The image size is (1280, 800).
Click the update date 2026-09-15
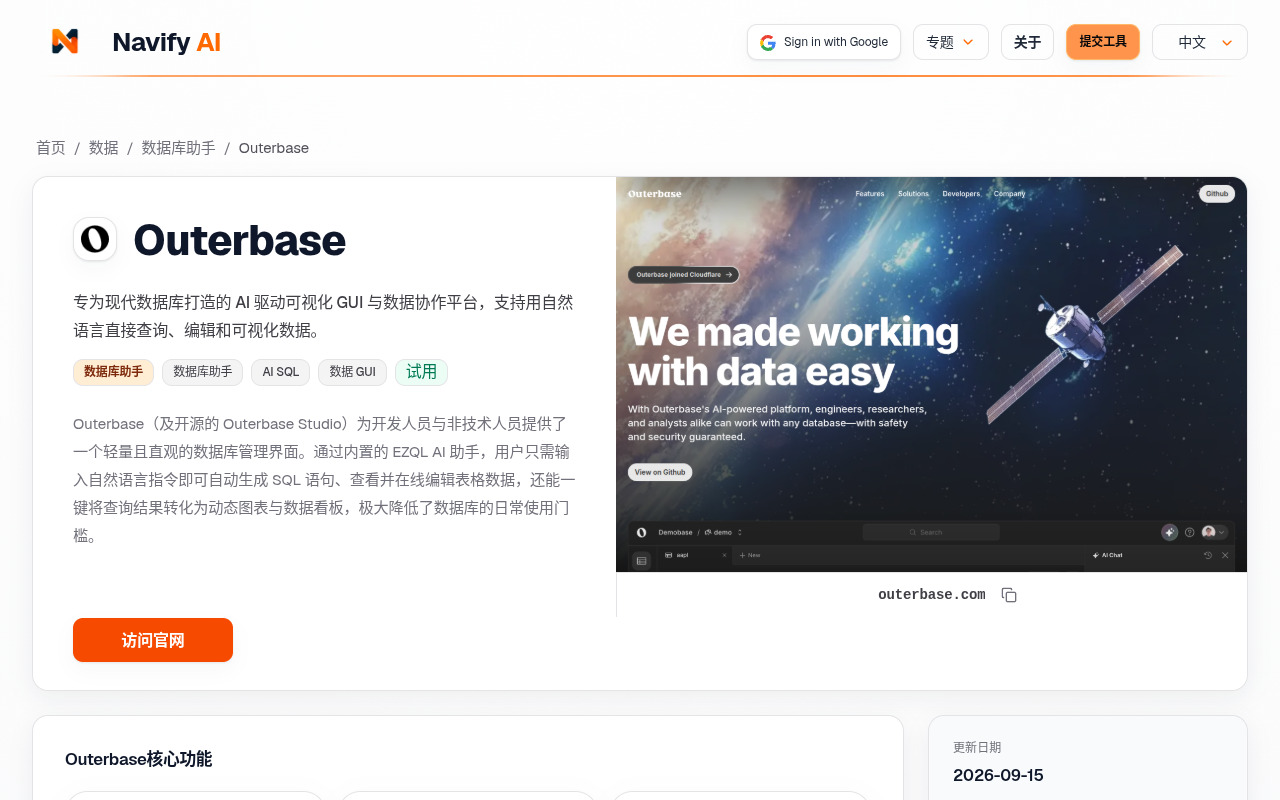point(998,775)
